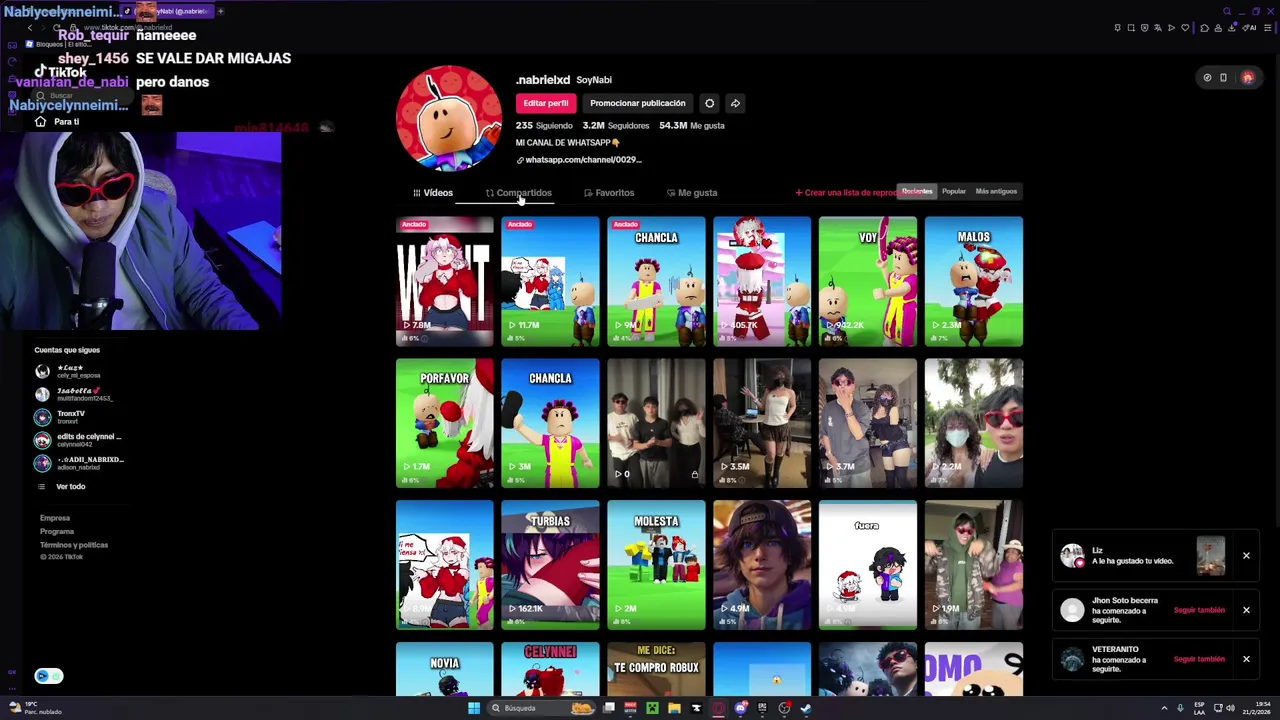Image resolution: width=1280 pixels, height=720 pixels.
Task: Open the TronxTV followed account
Action: pos(70,417)
